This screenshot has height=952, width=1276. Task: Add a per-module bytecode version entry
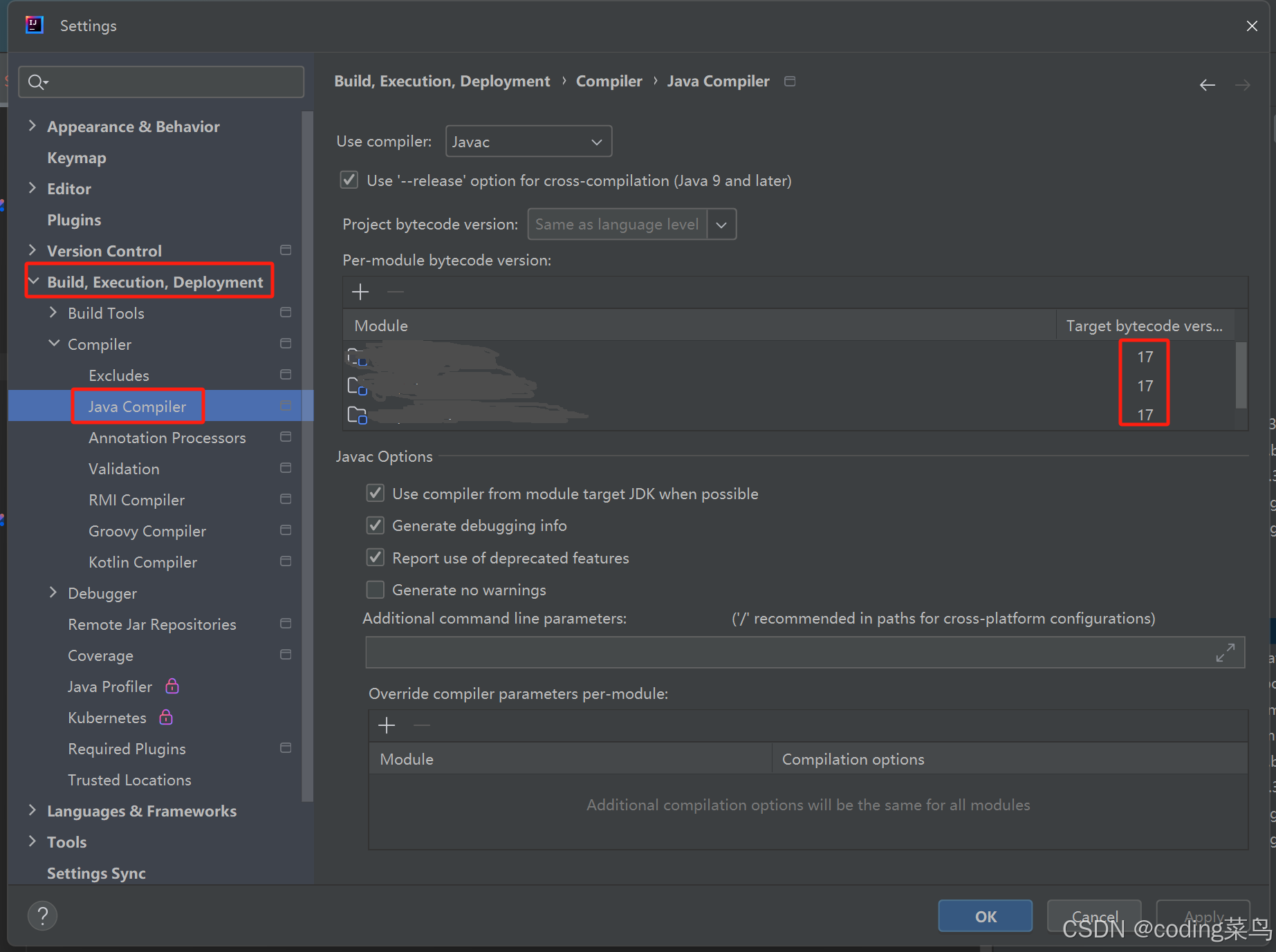pyautogui.click(x=360, y=292)
